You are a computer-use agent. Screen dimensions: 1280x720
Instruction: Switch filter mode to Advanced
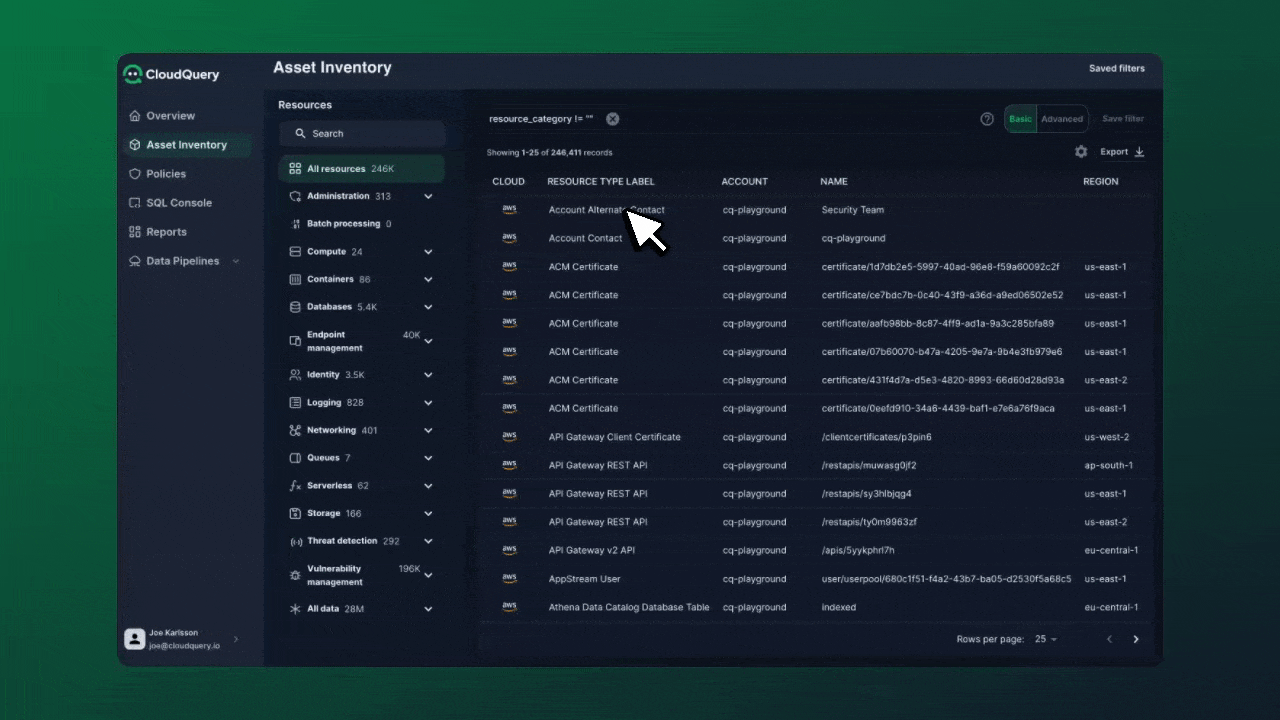(1061, 119)
